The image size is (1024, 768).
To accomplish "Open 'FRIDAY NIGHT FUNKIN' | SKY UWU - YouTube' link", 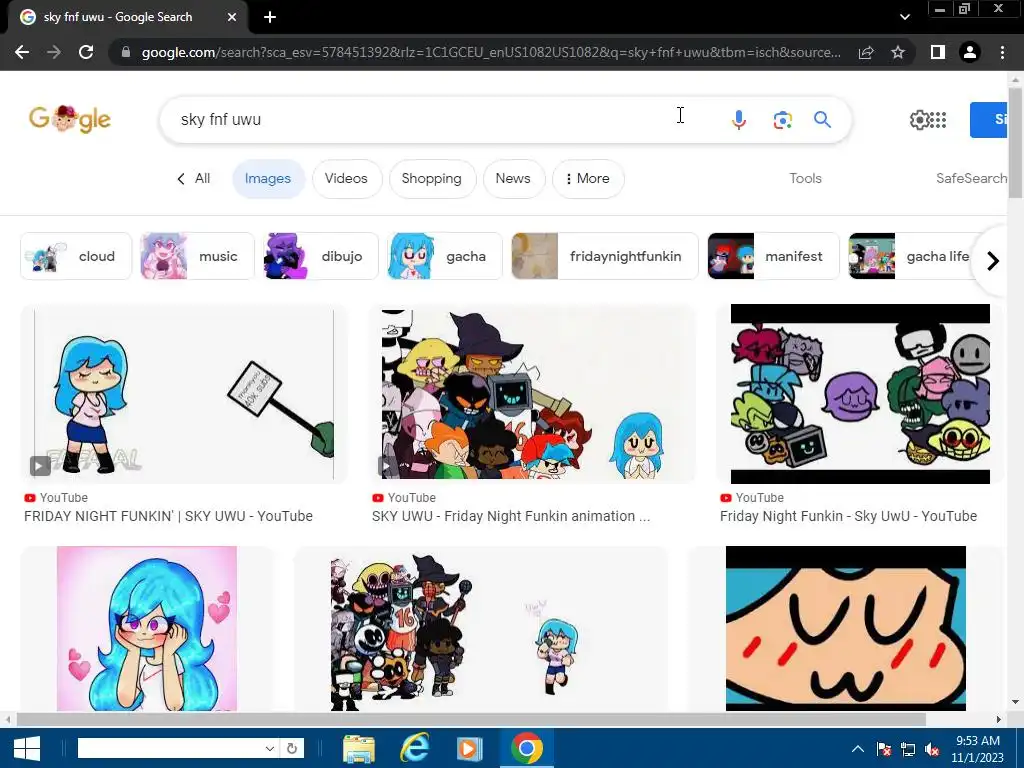I will tap(168, 516).
